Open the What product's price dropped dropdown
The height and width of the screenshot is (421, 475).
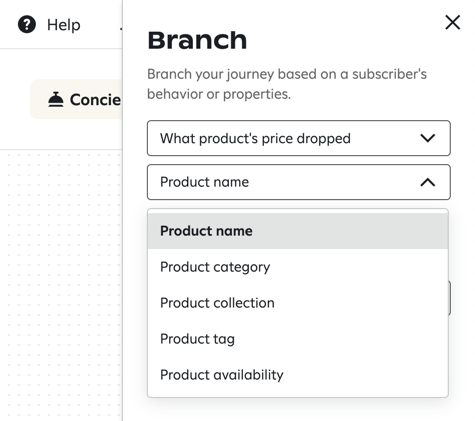point(299,138)
